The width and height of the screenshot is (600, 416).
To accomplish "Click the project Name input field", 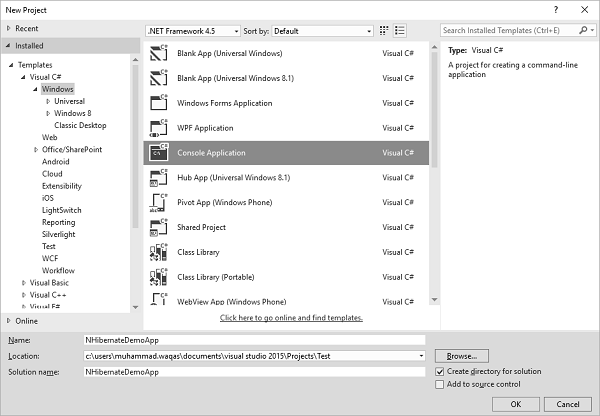I will point(254,340).
